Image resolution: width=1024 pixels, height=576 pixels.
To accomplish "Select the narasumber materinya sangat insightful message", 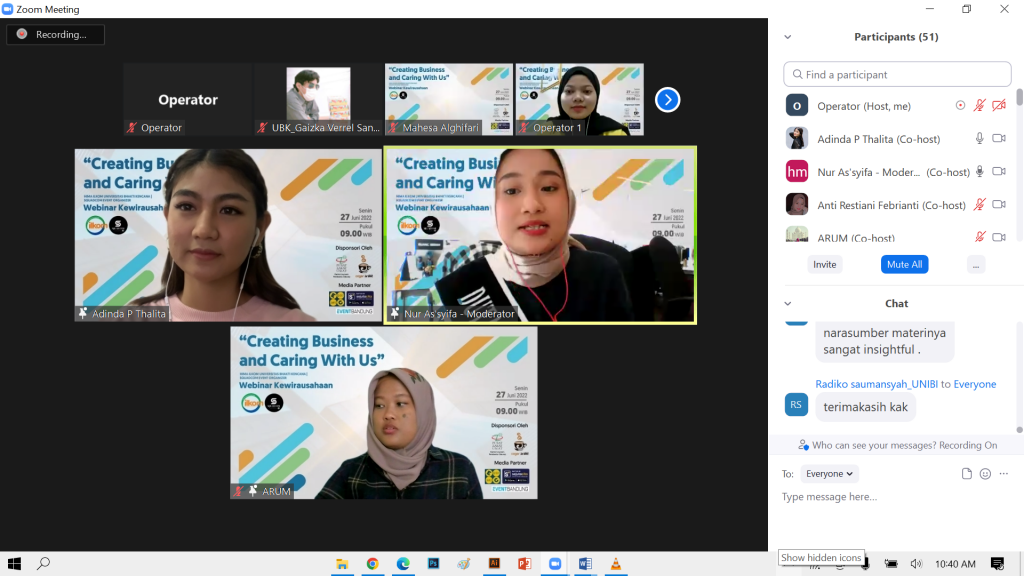I will coord(884,341).
